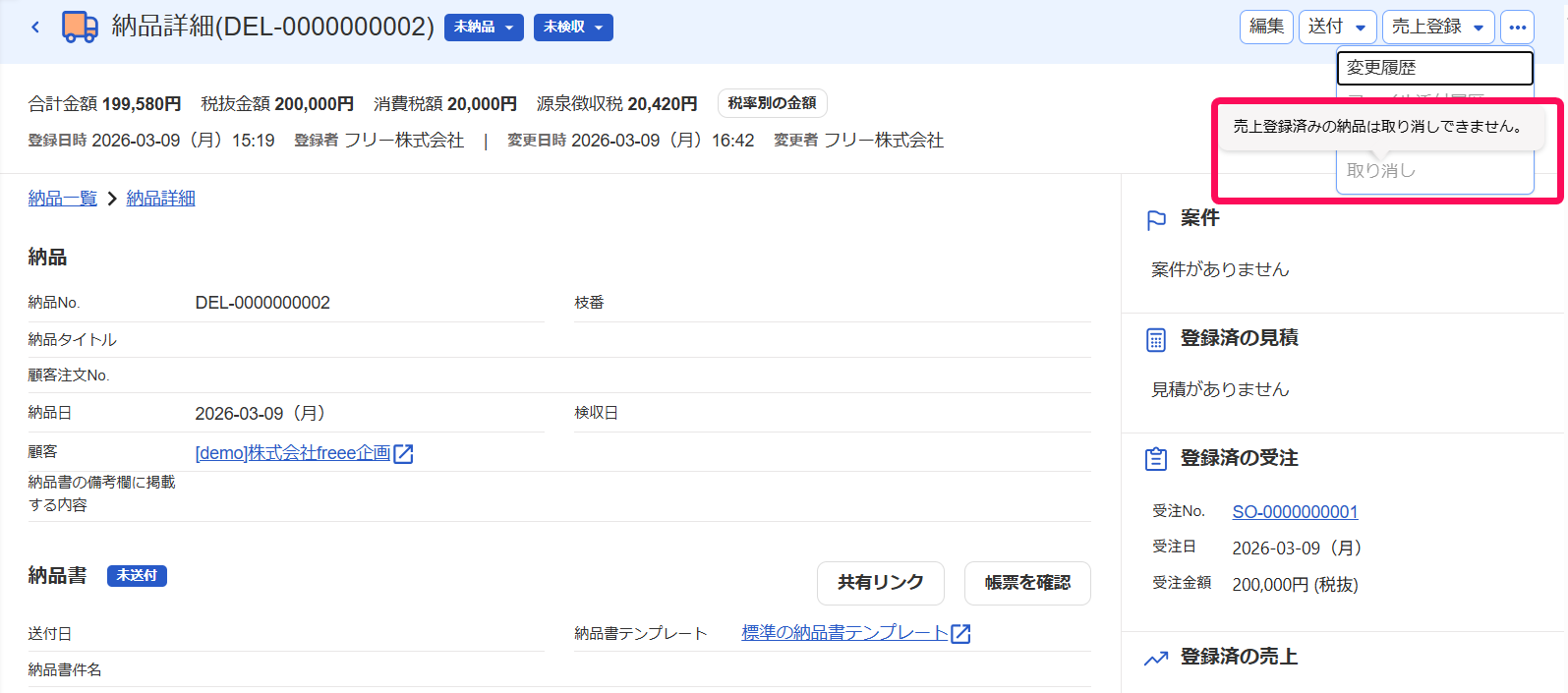Click the delivery number DEL-0000000002 value
This screenshot has height=693, width=1568.
(262, 303)
